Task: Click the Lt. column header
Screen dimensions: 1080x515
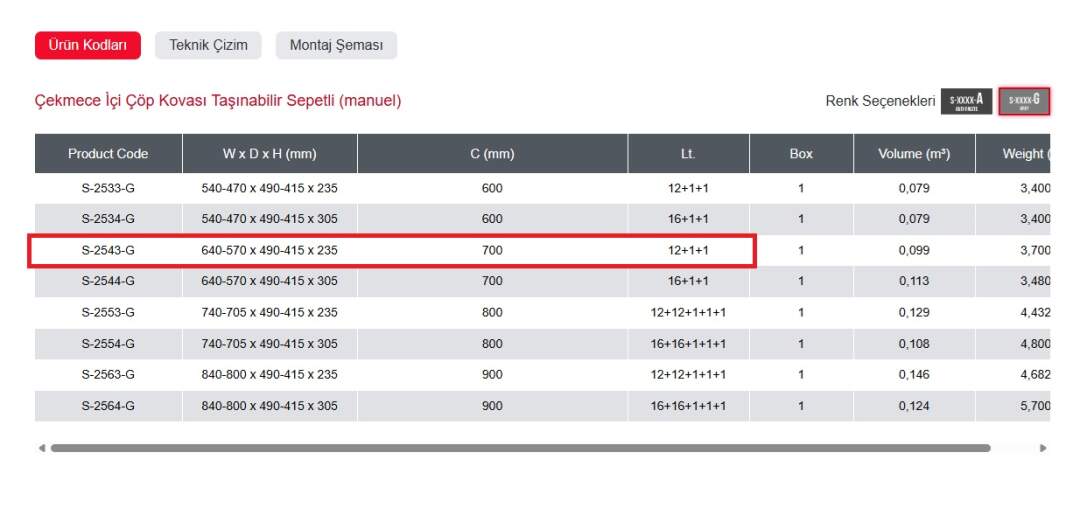Action: pos(688,154)
